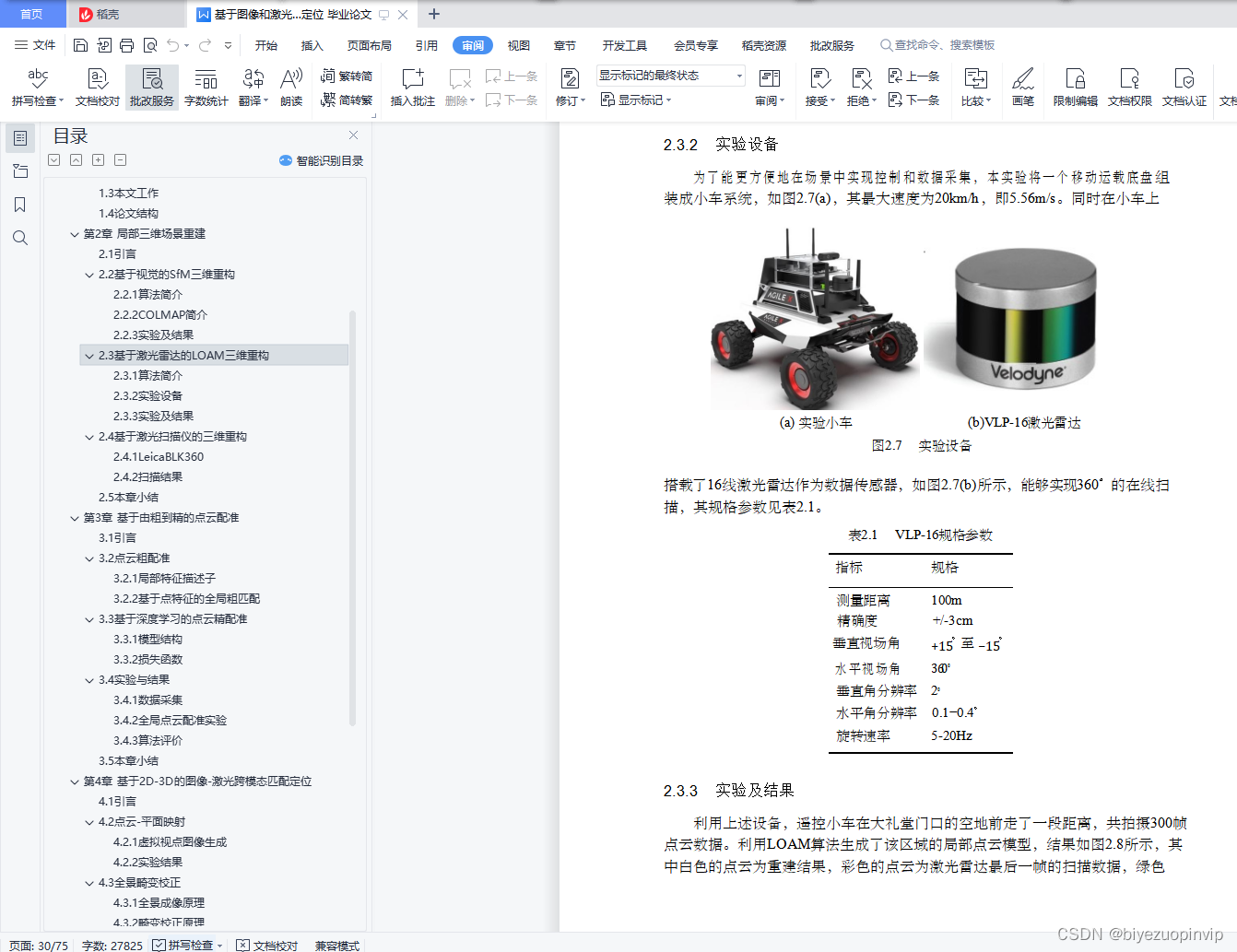Convert text with 简转繁
Image resolution: width=1237 pixels, height=952 pixels.
347,100
